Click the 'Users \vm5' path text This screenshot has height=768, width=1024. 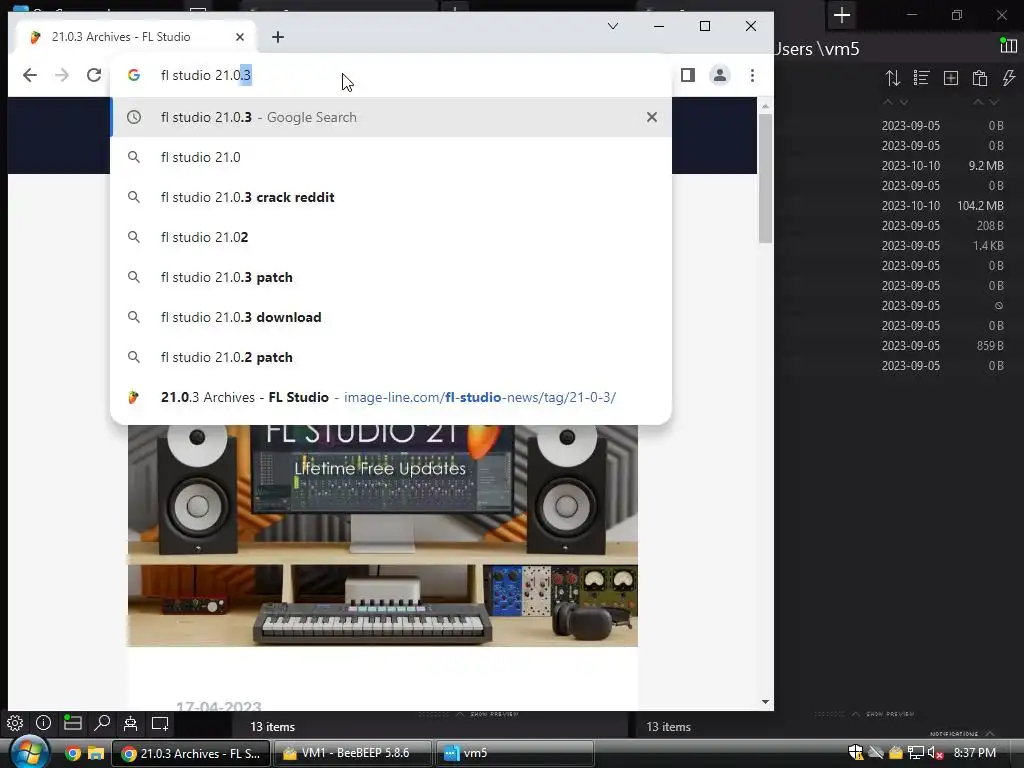point(817,49)
